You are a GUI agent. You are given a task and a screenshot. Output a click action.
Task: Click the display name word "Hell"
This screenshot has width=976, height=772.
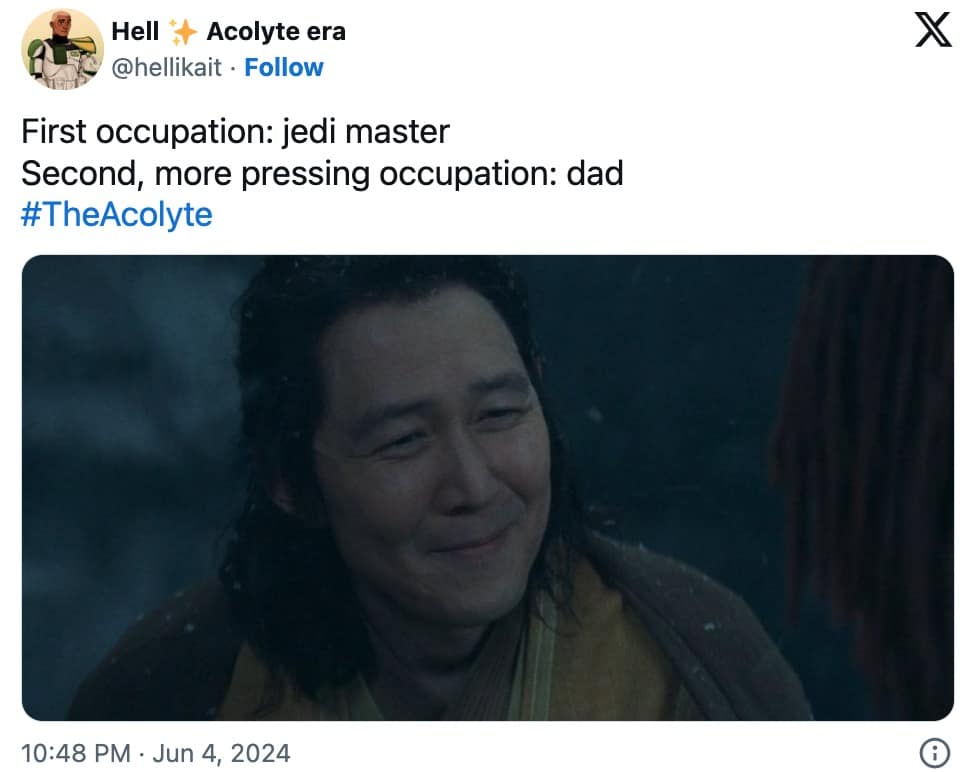tap(135, 31)
